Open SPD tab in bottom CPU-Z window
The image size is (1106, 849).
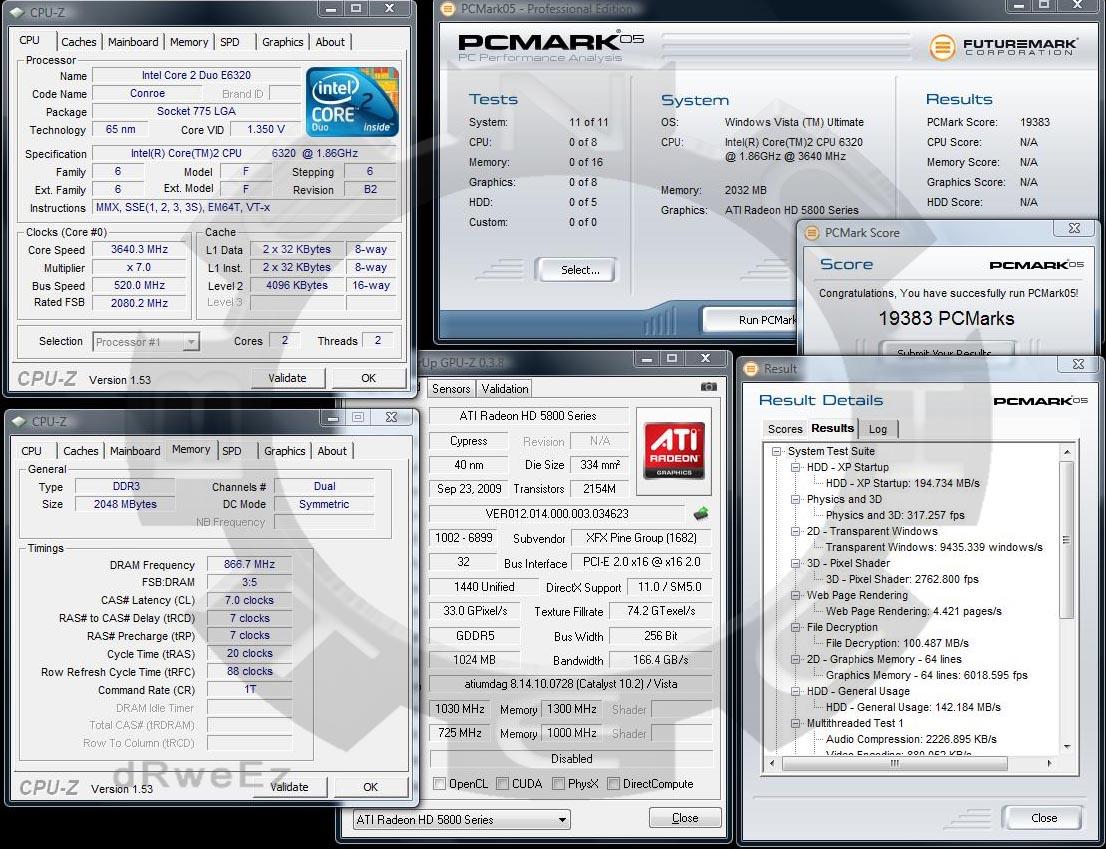point(231,451)
